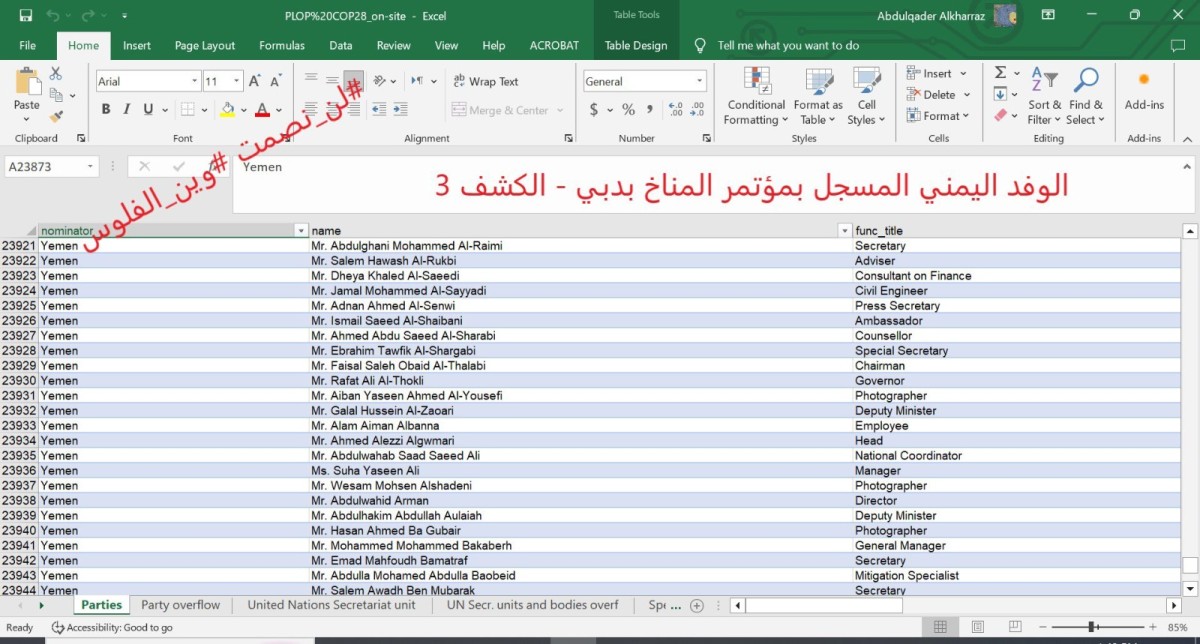This screenshot has height=644, width=1200.
Task: Click the Undo arrow in Quick Access
Action: click(x=53, y=15)
